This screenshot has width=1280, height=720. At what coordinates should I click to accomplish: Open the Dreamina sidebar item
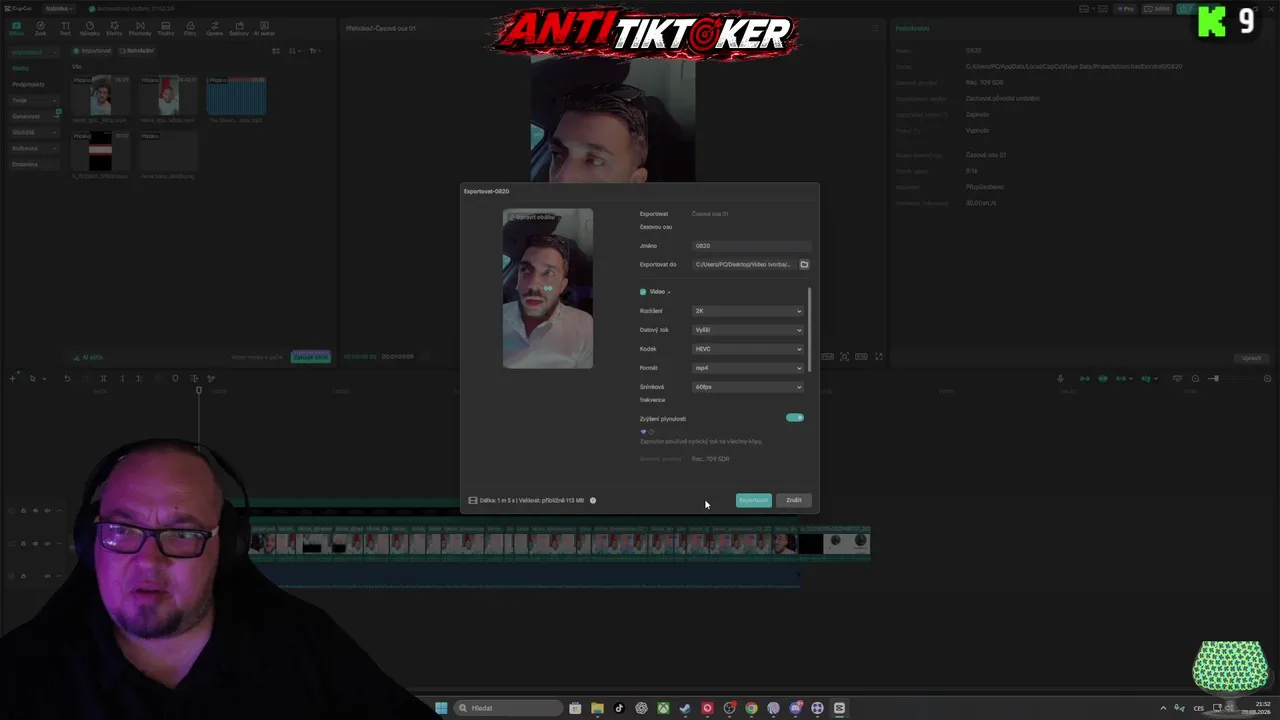(34, 164)
